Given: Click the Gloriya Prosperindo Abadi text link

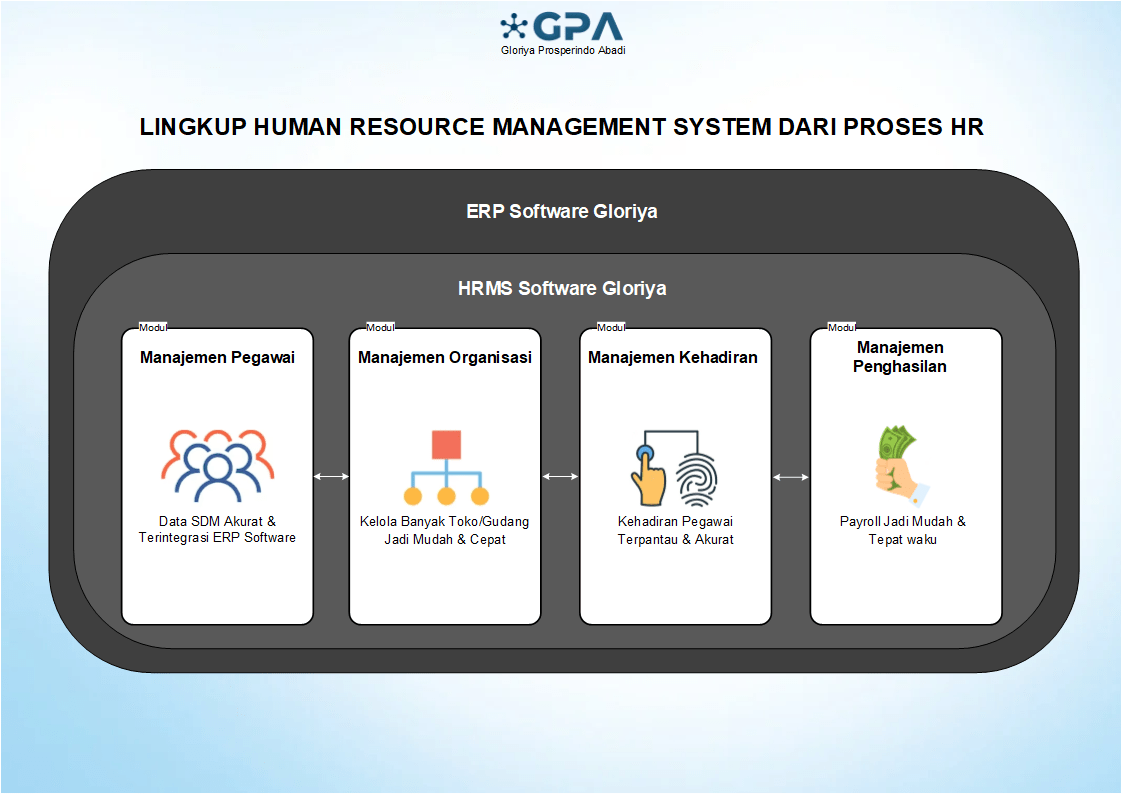Looking at the screenshot, I should (562, 50).
